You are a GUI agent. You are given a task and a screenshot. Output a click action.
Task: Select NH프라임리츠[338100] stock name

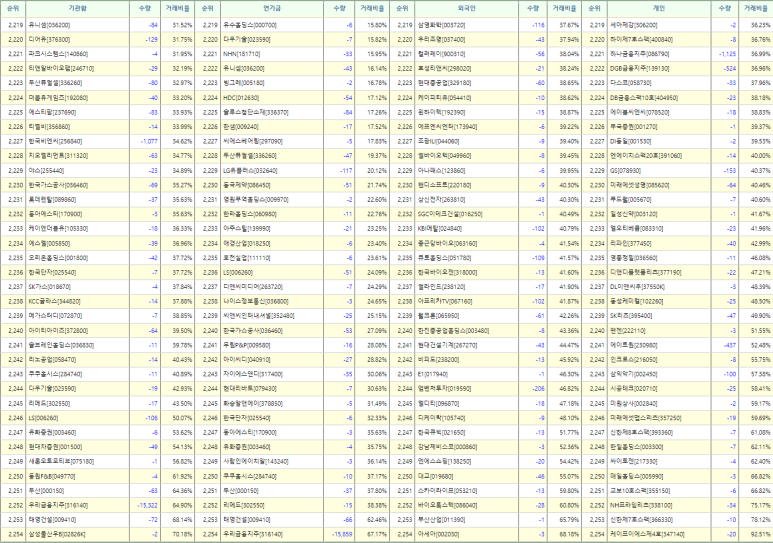pos(641,506)
